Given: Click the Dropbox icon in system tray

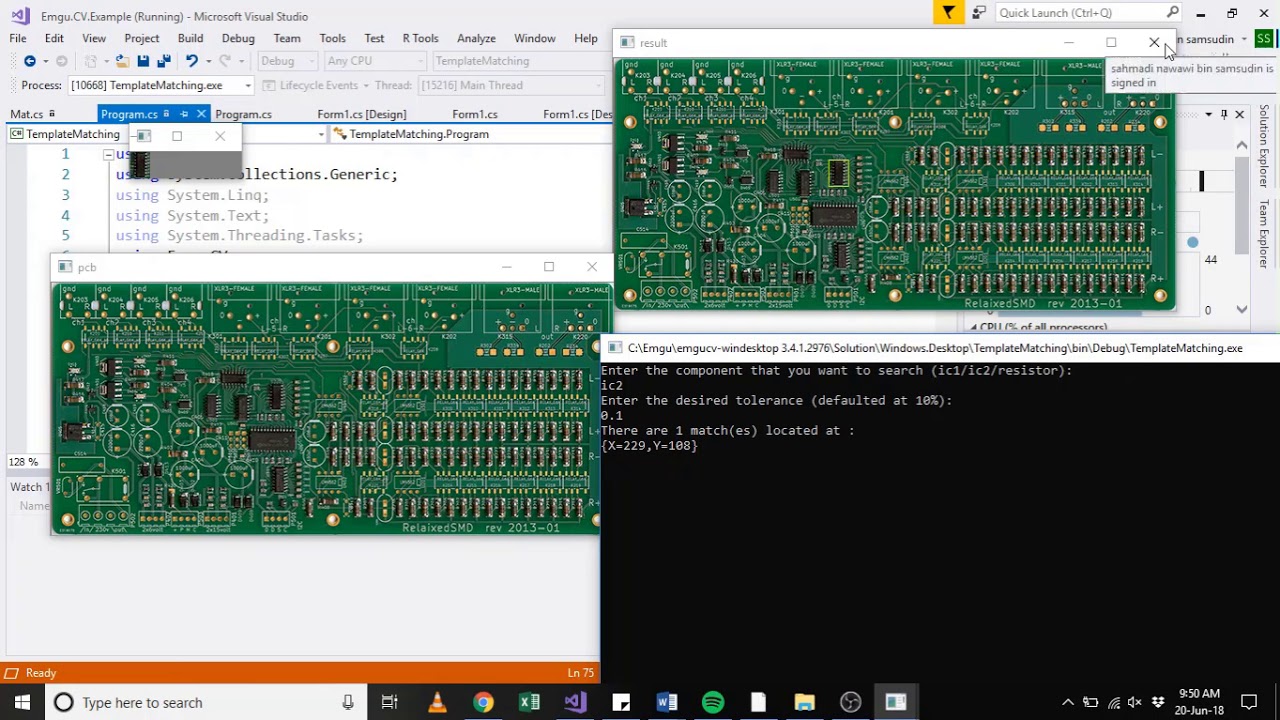Looking at the screenshot, I should coord(1158,702).
